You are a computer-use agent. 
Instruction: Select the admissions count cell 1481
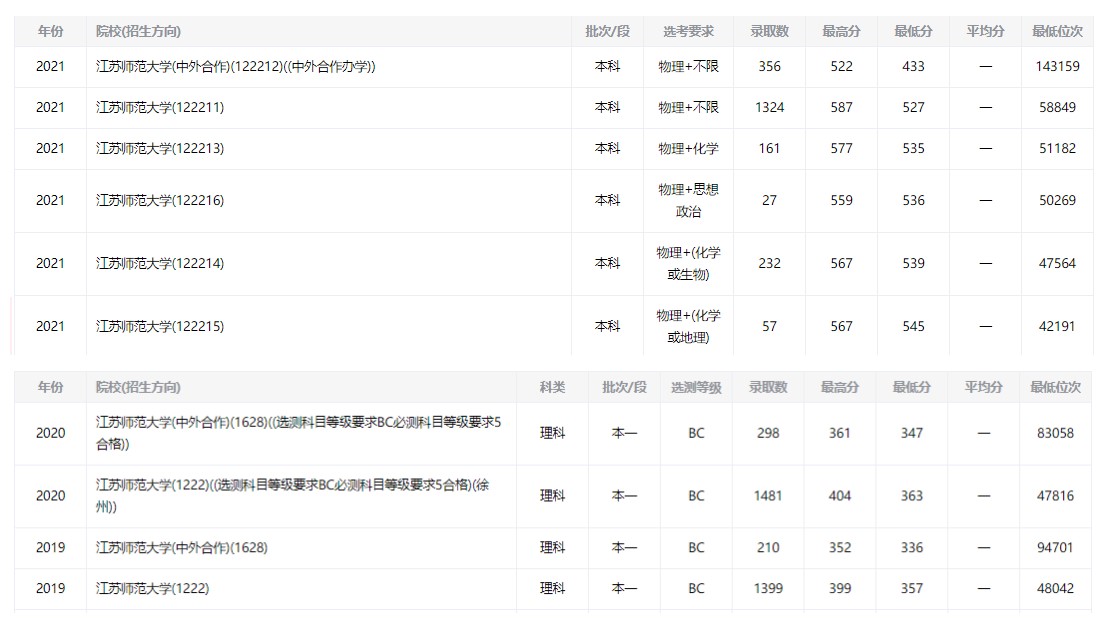768,495
